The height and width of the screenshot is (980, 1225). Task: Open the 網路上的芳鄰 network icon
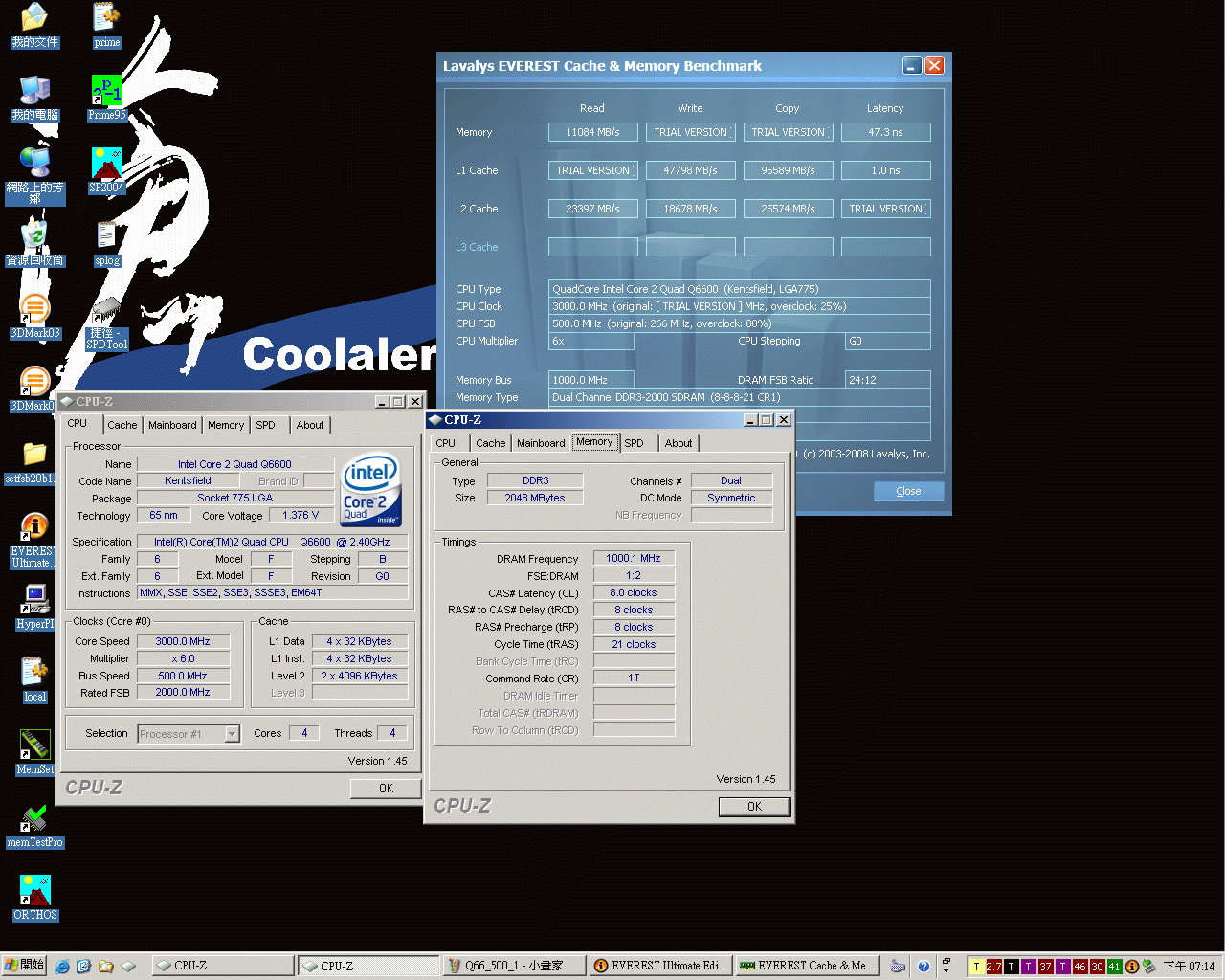pyautogui.click(x=34, y=174)
